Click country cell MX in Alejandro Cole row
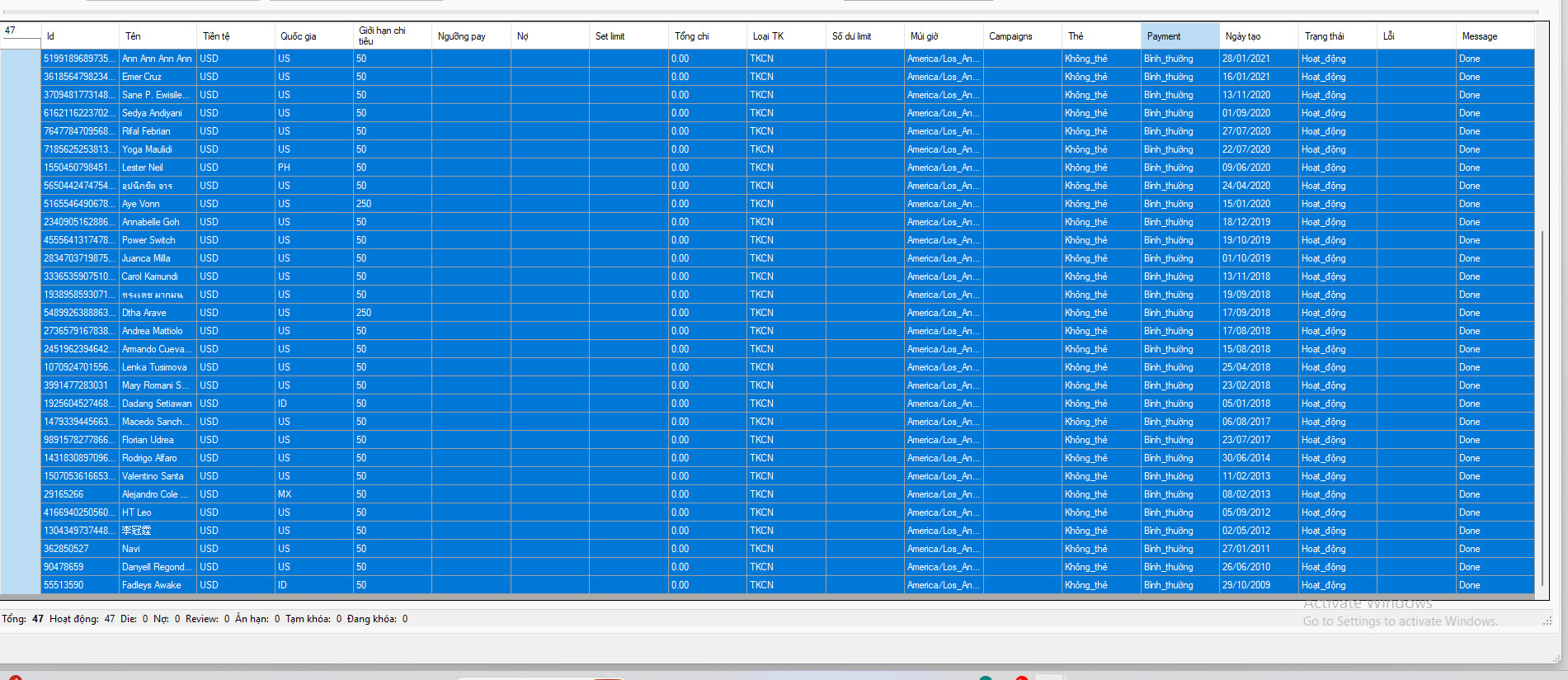The image size is (1568, 680). (x=314, y=494)
